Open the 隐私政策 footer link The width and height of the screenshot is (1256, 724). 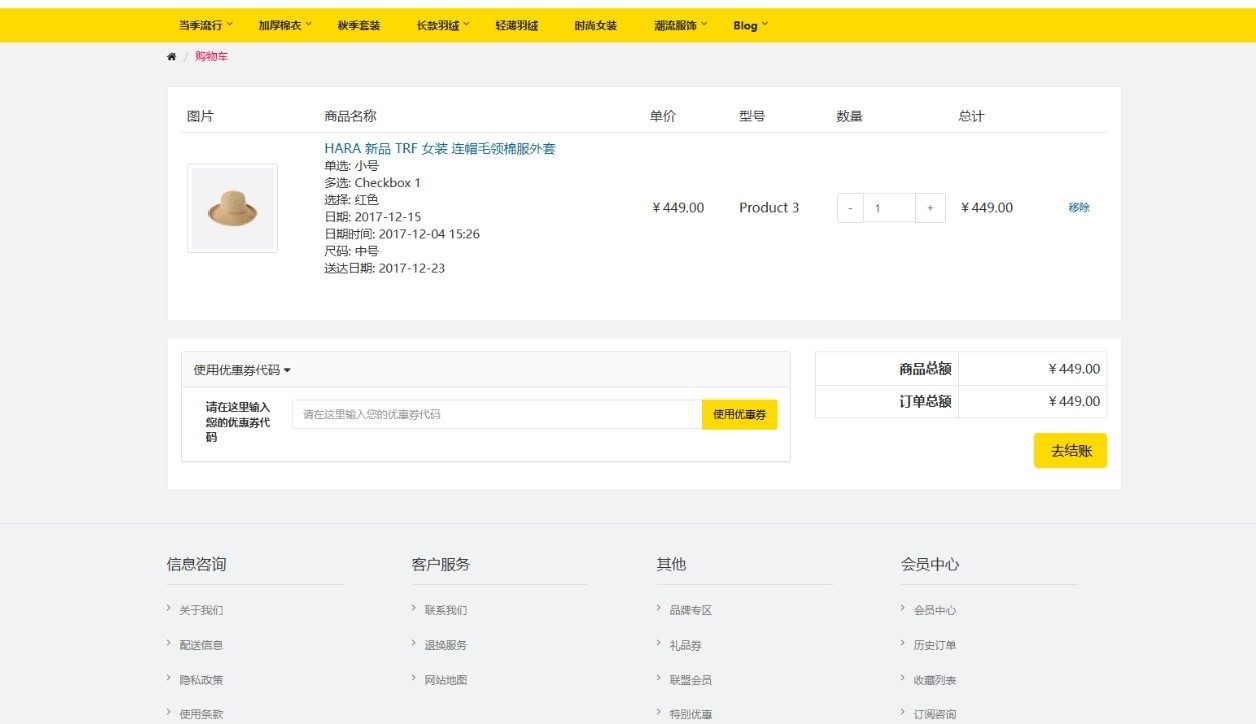[201, 680]
